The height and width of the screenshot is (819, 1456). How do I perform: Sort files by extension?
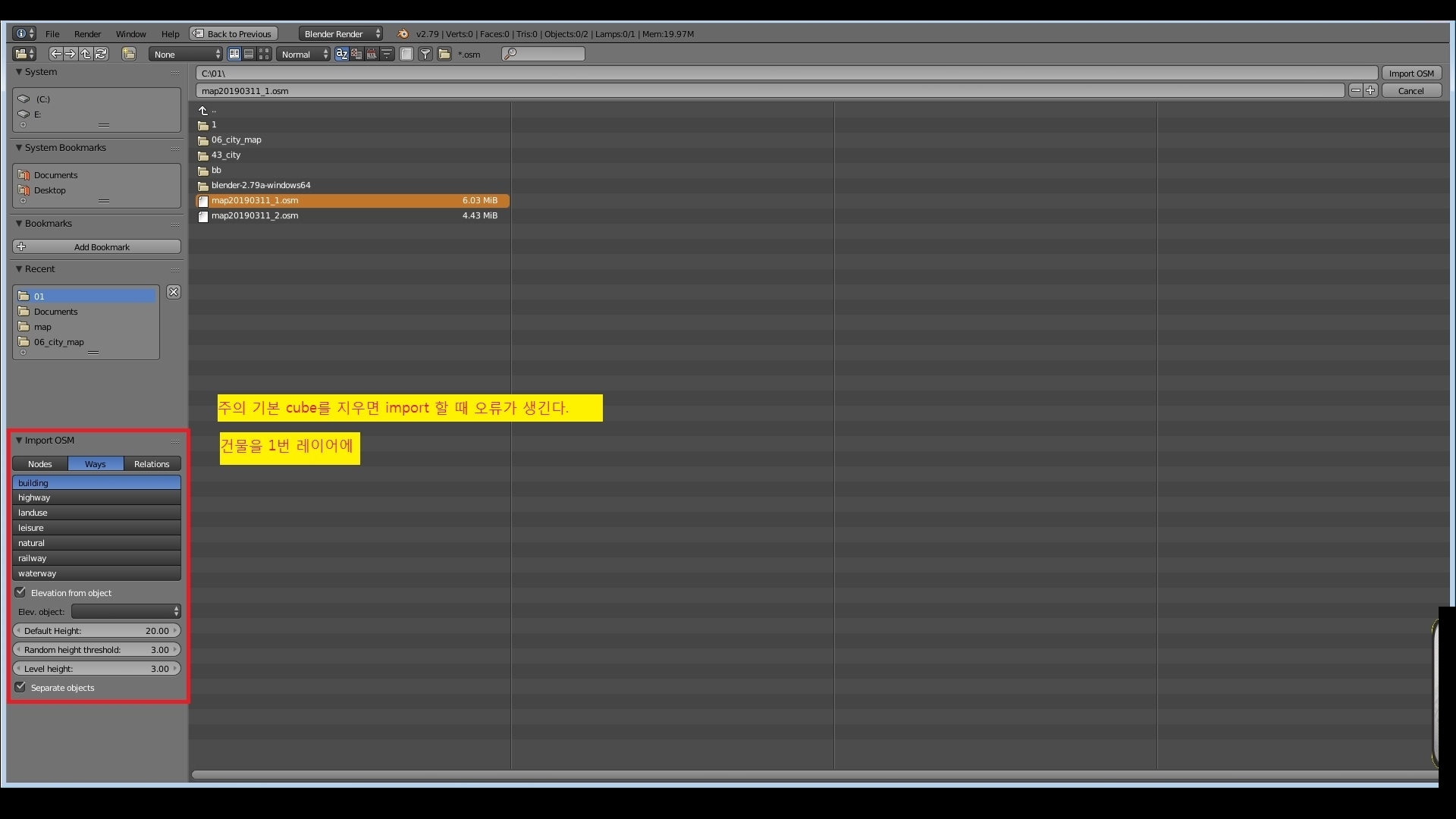356,54
